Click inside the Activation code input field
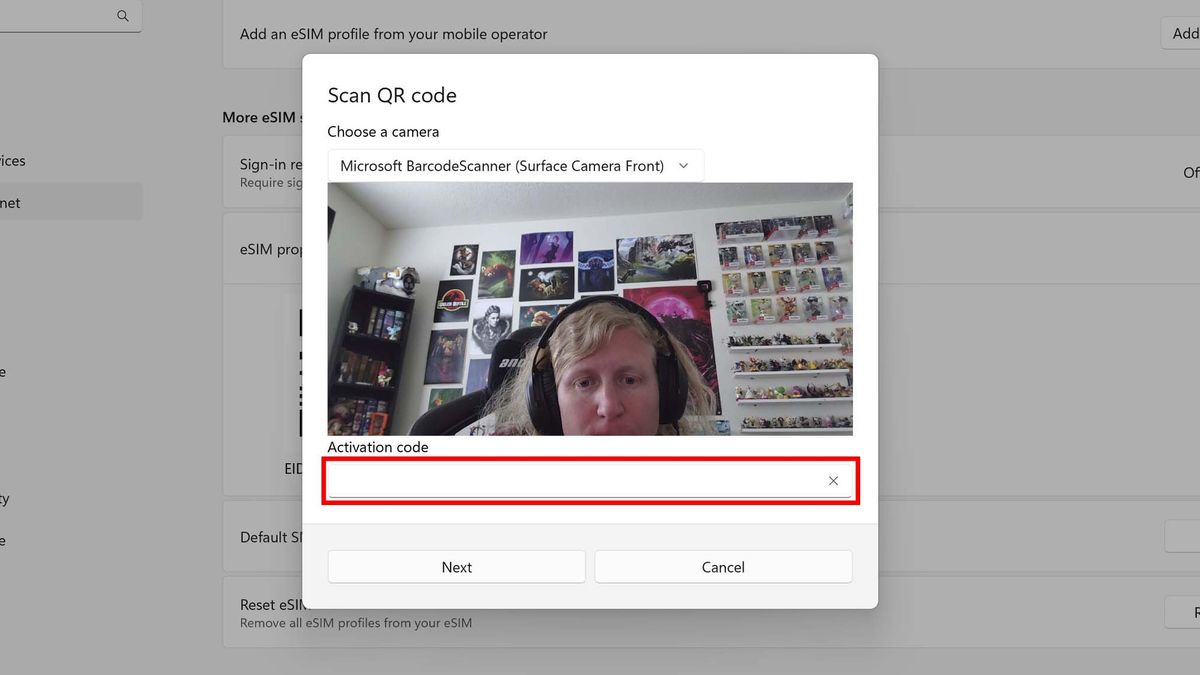 click(x=570, y=480)
